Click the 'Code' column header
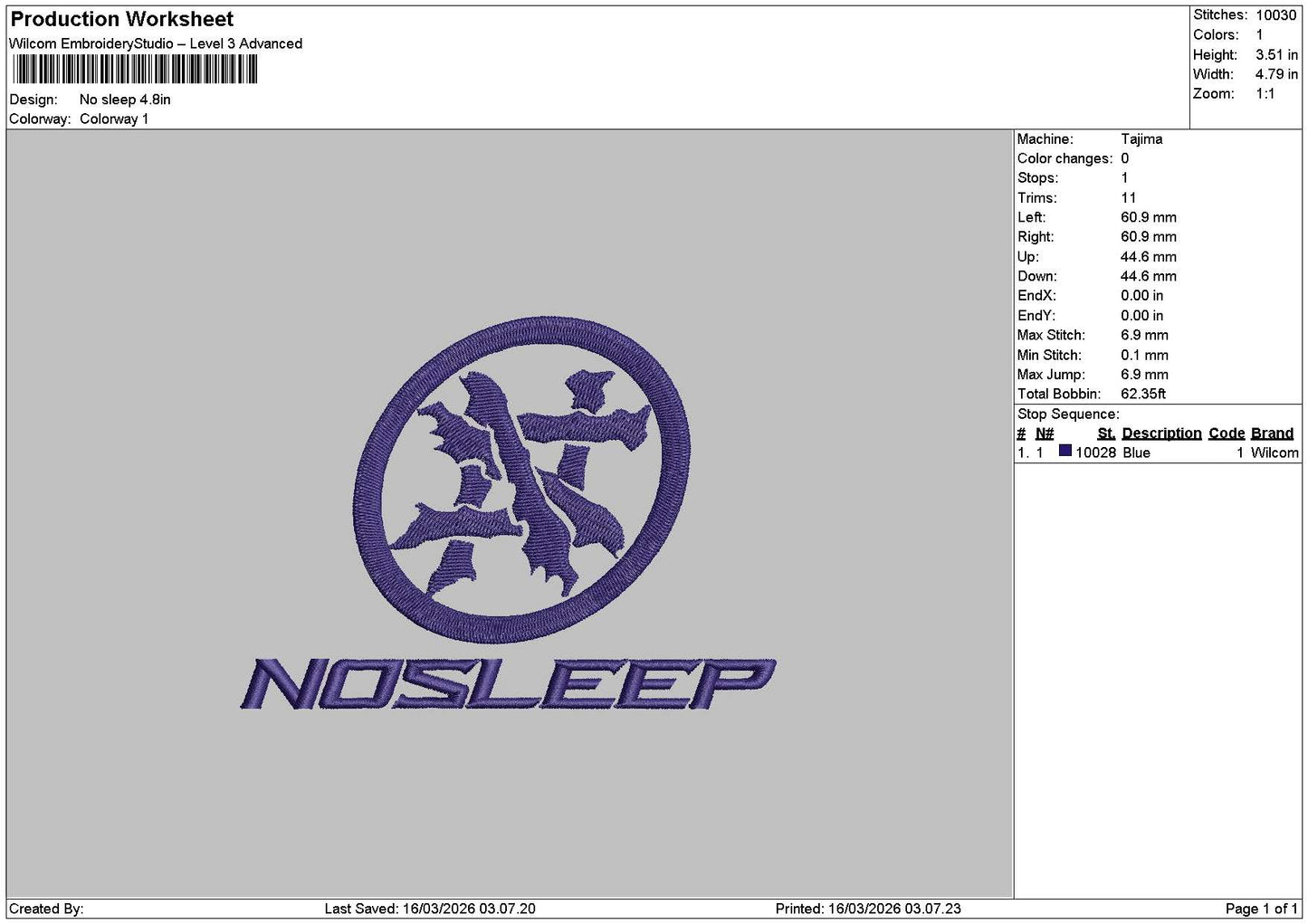Image resolution: width=1308 pixels, height=924 pixels. coord(1227,433)
